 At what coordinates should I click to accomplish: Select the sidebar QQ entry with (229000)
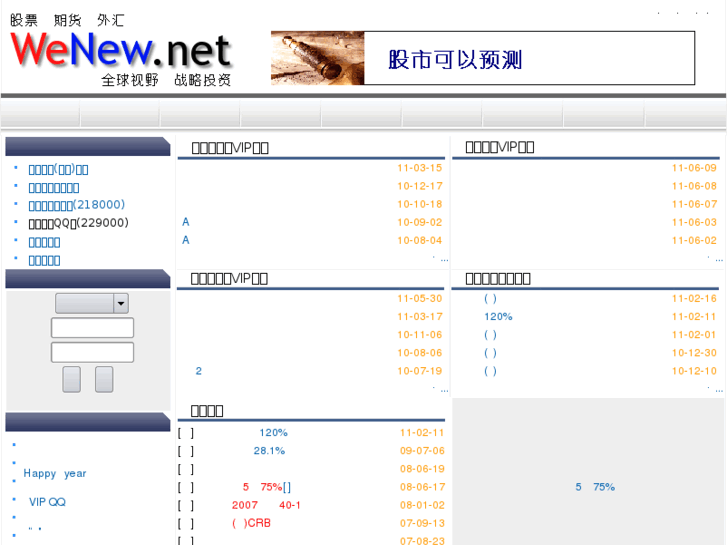pos(78,223)
